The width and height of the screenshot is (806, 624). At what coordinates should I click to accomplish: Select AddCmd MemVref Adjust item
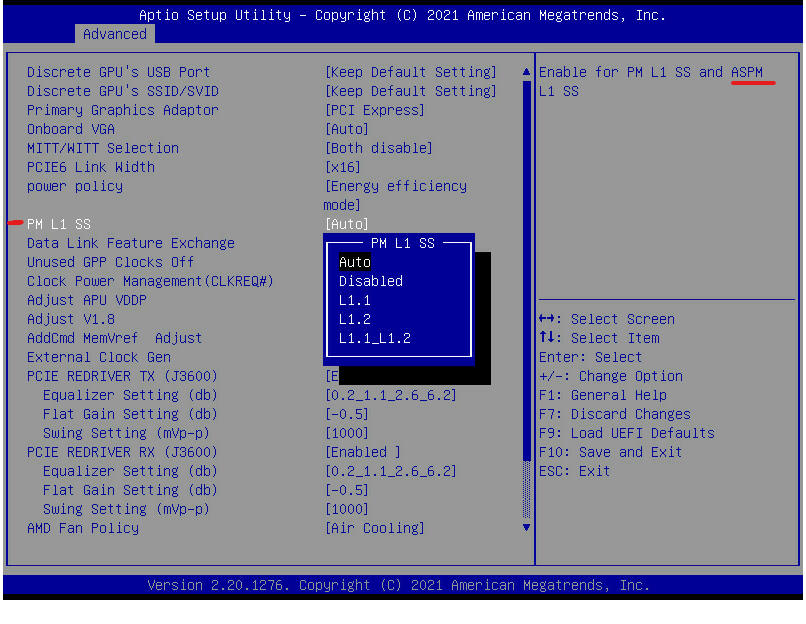pos(114,338)
